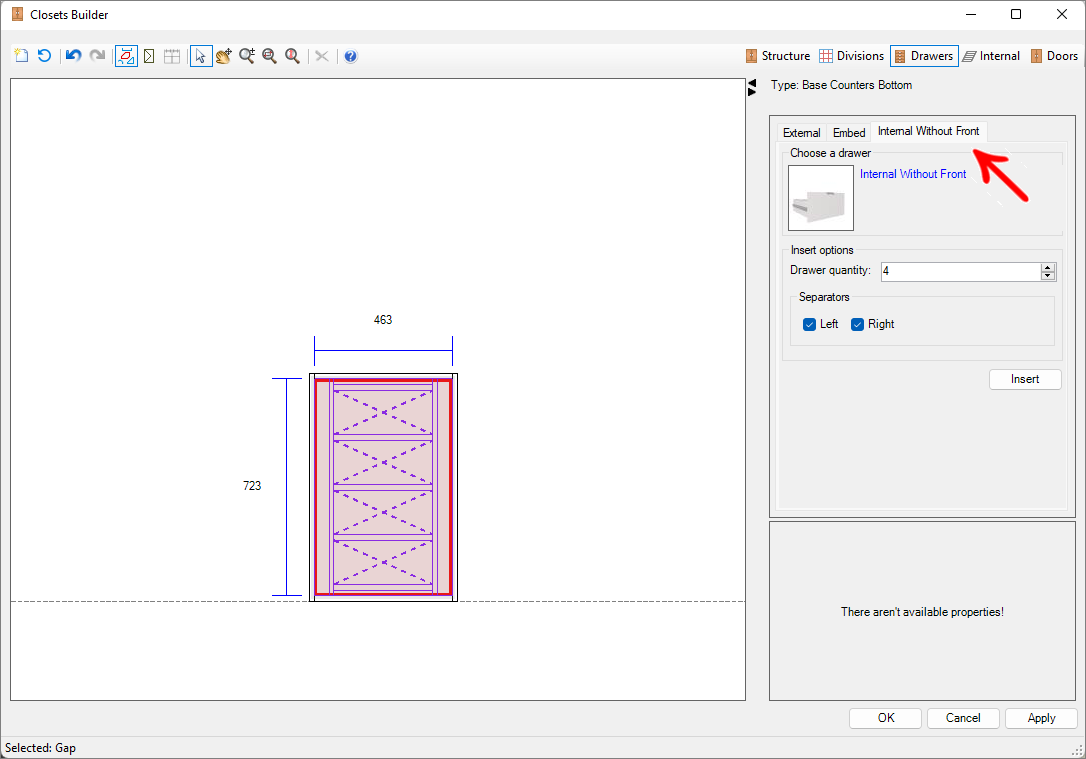Viewport: 1086px width, 759px height.
Task: Uncheck the Right separator checkbox
Action: pyautogui.click(x=857, y=324)
